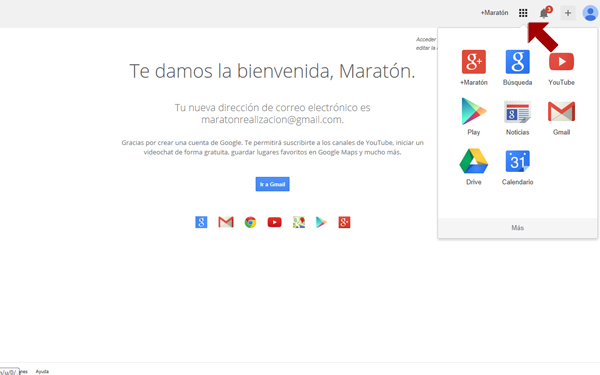Open Drive app in launcher panel
Screen dimensions: 600x375
(x=474, y=167)
